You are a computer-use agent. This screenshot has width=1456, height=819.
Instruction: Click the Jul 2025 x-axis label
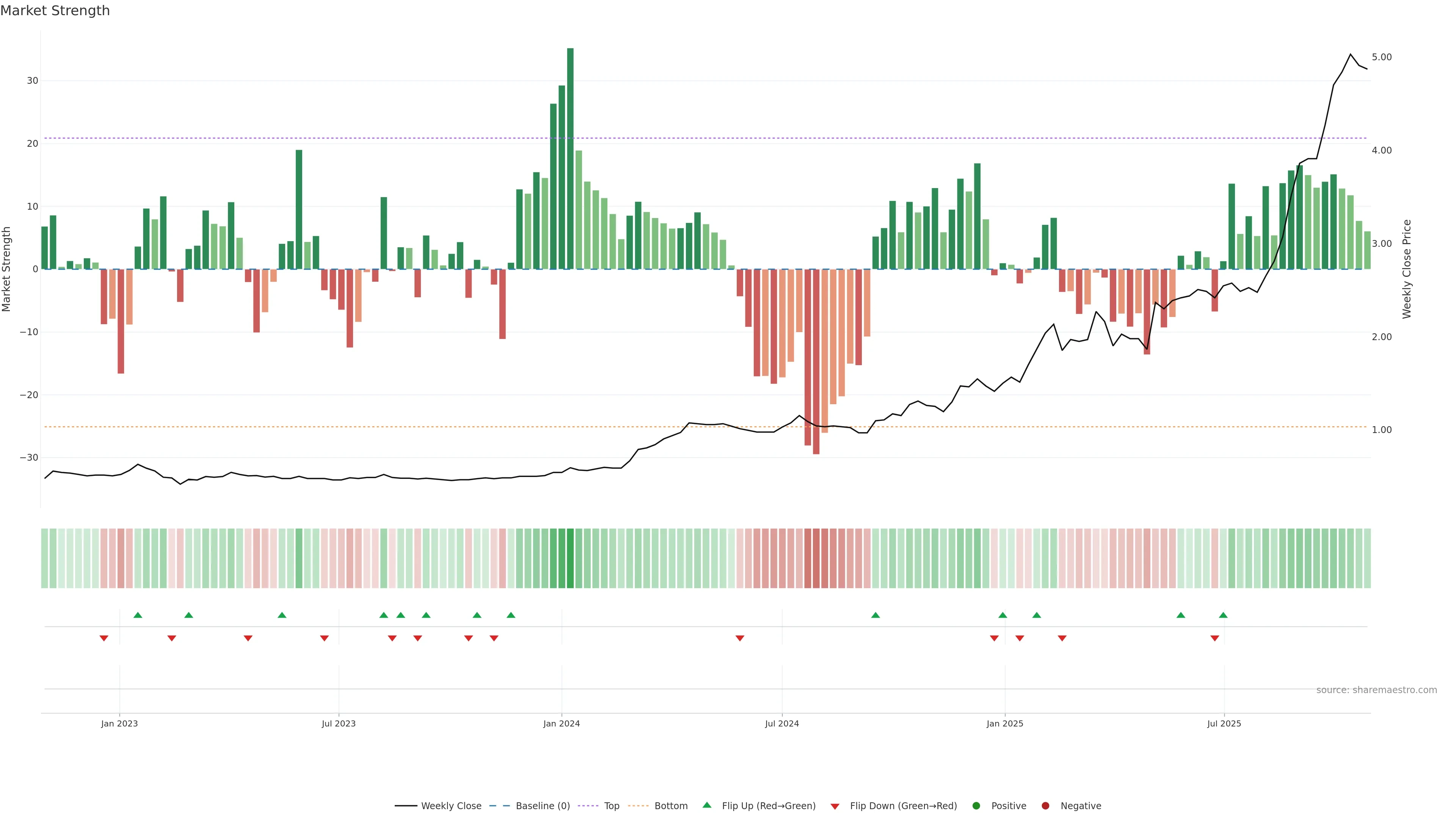pyautogui.click(x=1224, y=723)
